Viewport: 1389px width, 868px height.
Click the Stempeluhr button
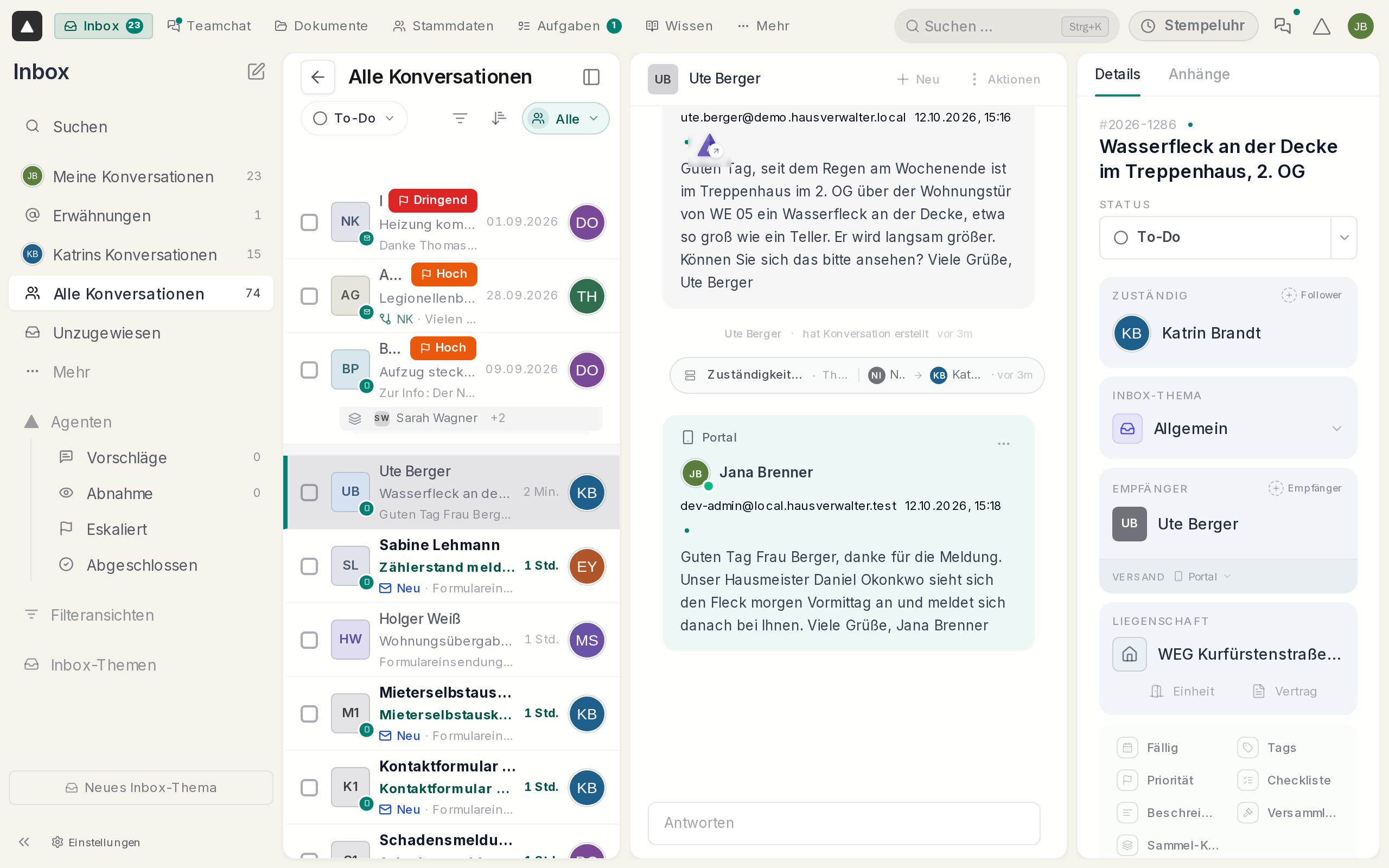(x=1193, y=26)
